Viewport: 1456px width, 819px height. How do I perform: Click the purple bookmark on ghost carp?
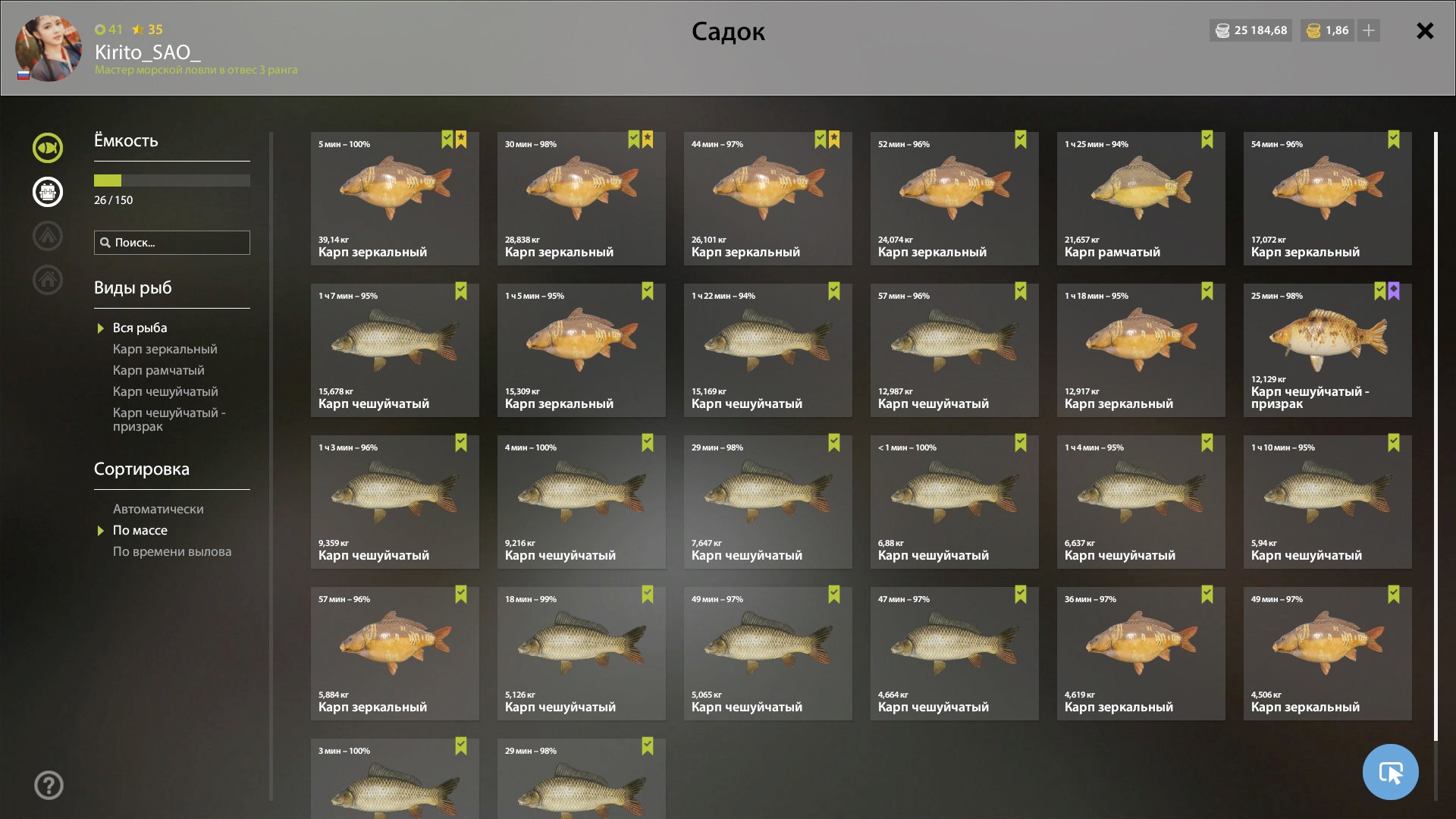tap(1394, 291)
